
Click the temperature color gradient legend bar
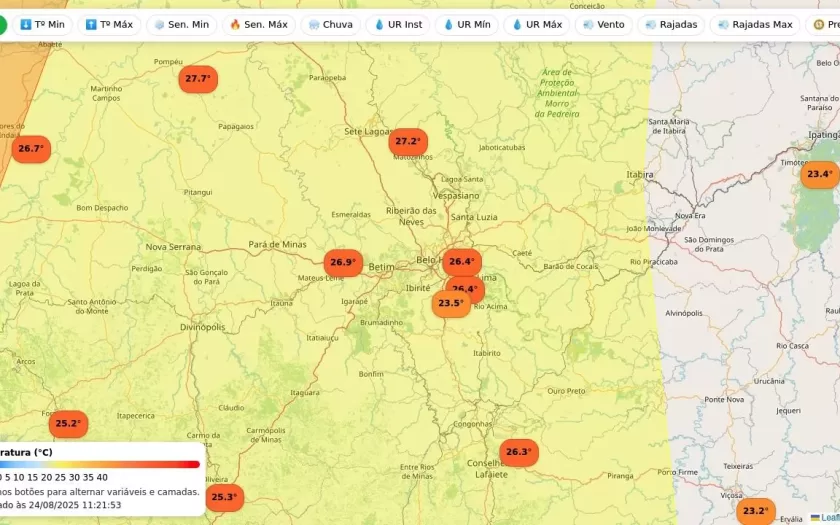[x=100, y=464]
